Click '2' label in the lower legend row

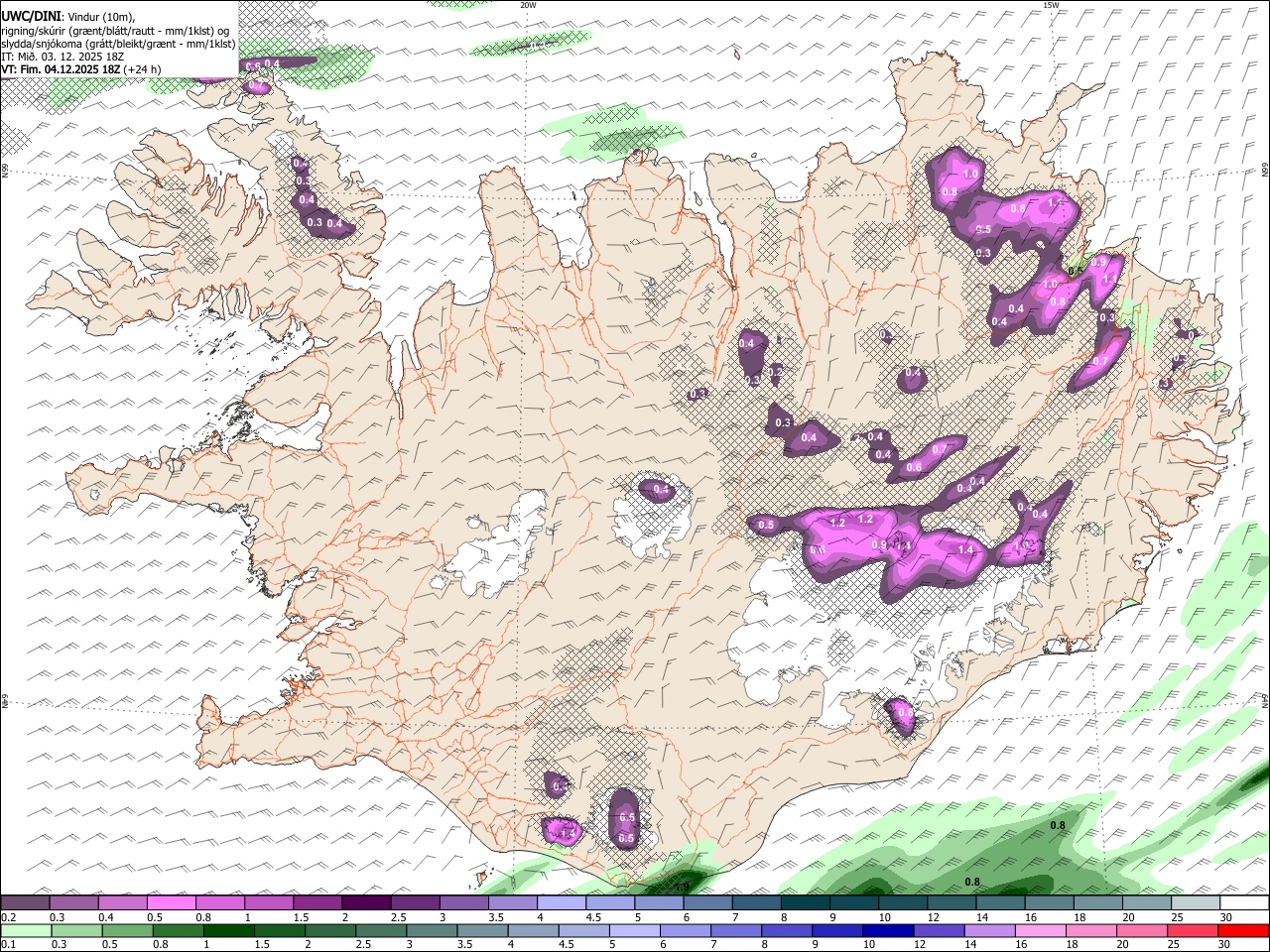308,944
